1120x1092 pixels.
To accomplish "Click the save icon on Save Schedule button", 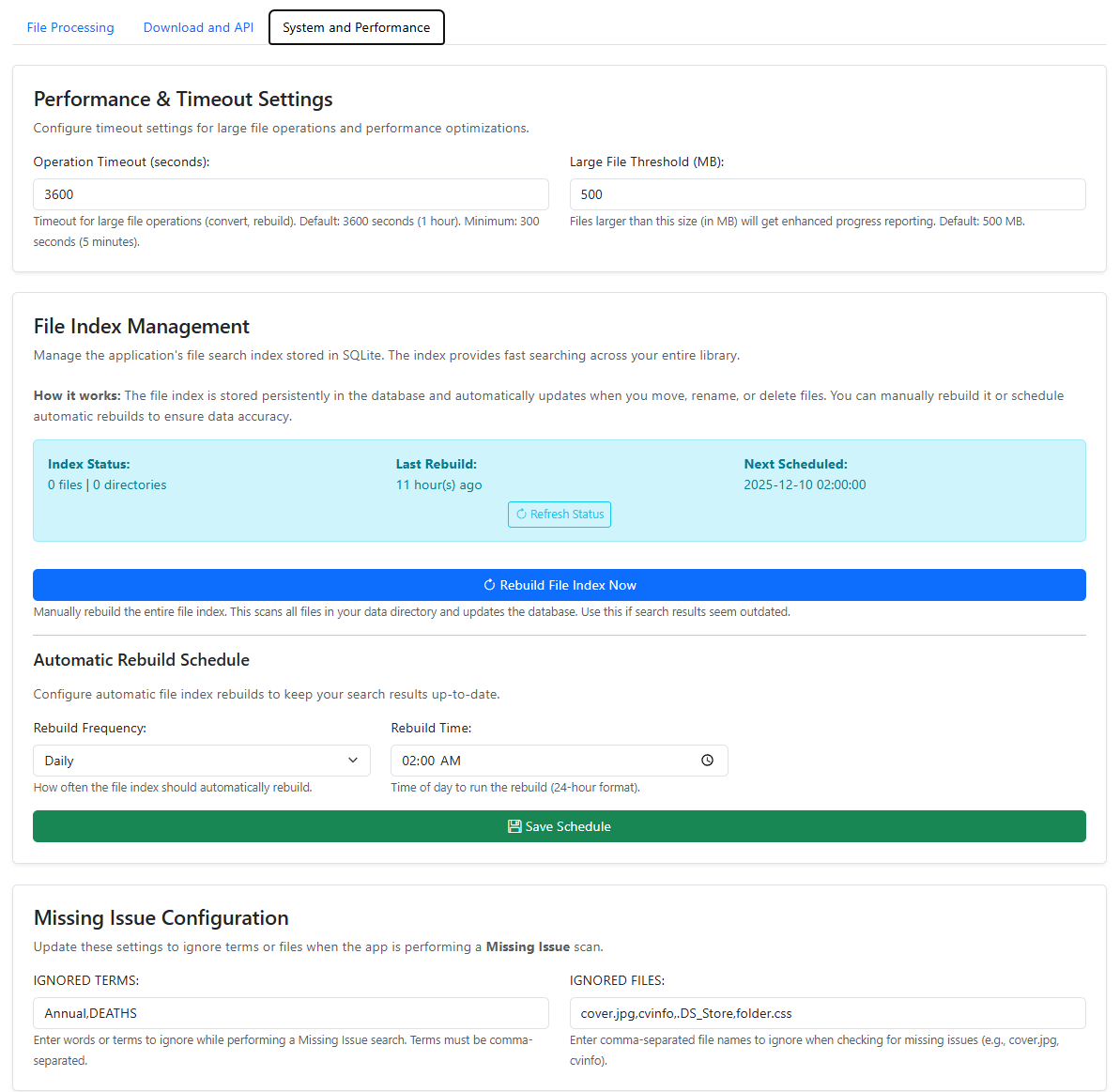I will 514,826.
